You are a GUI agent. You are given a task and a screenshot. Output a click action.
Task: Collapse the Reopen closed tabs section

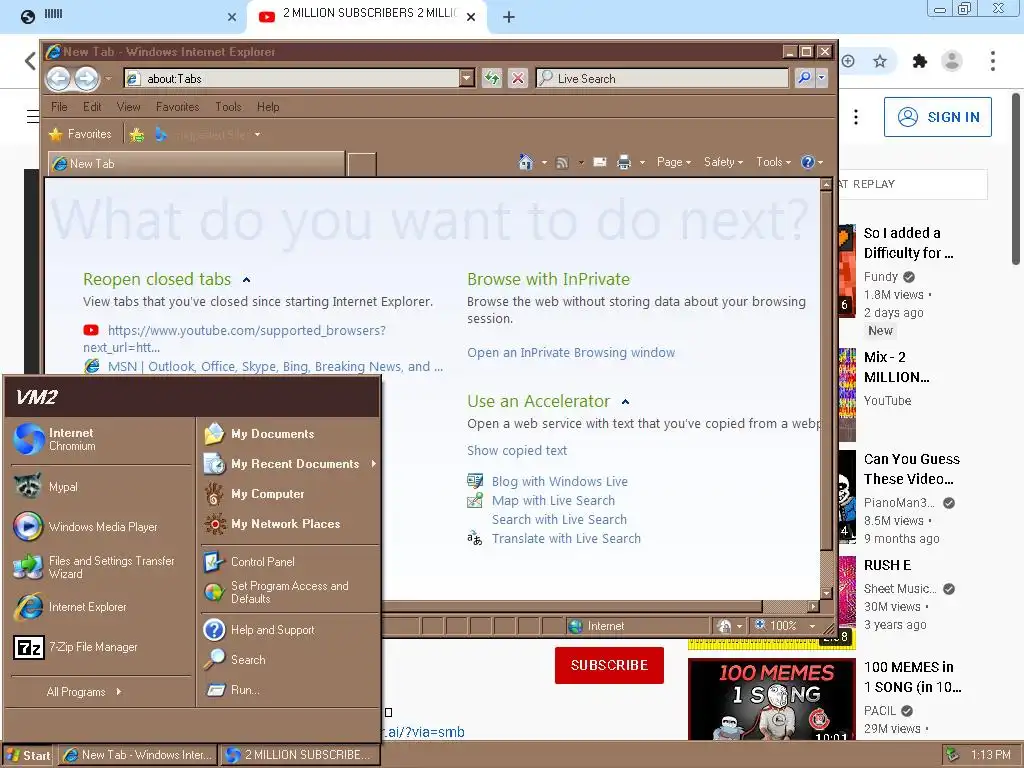point(246,280)
